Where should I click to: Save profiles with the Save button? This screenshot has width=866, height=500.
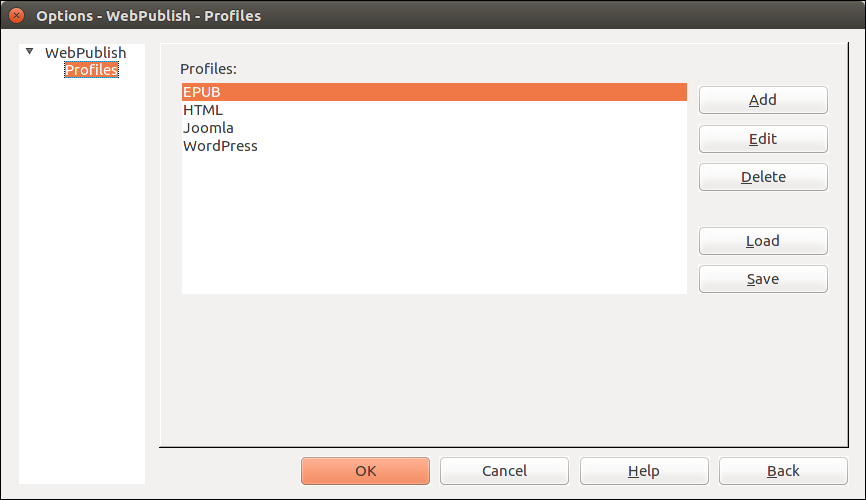pyautogui.click(x=763, y=279)
